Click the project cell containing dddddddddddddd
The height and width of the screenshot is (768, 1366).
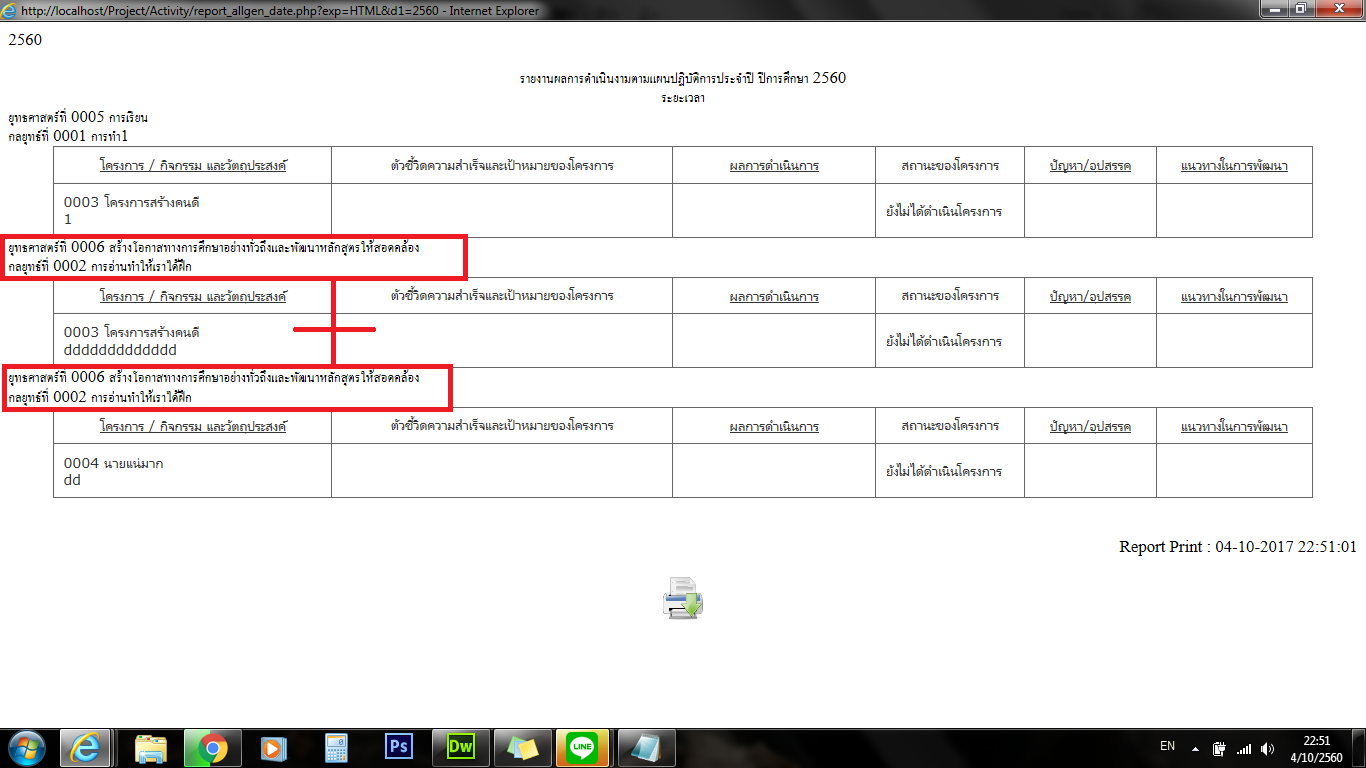coord(192,341)
